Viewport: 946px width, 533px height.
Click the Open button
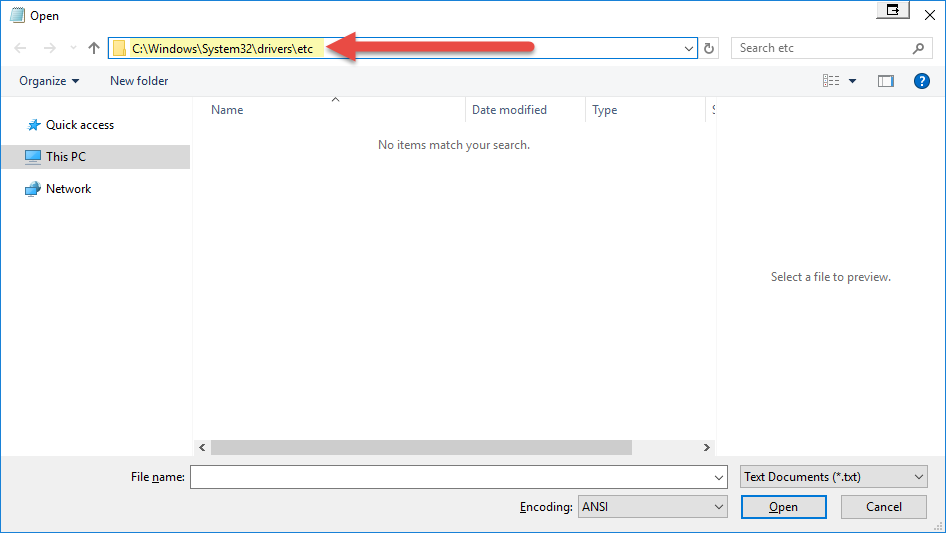pyautogui.click(x=784, y=507)
